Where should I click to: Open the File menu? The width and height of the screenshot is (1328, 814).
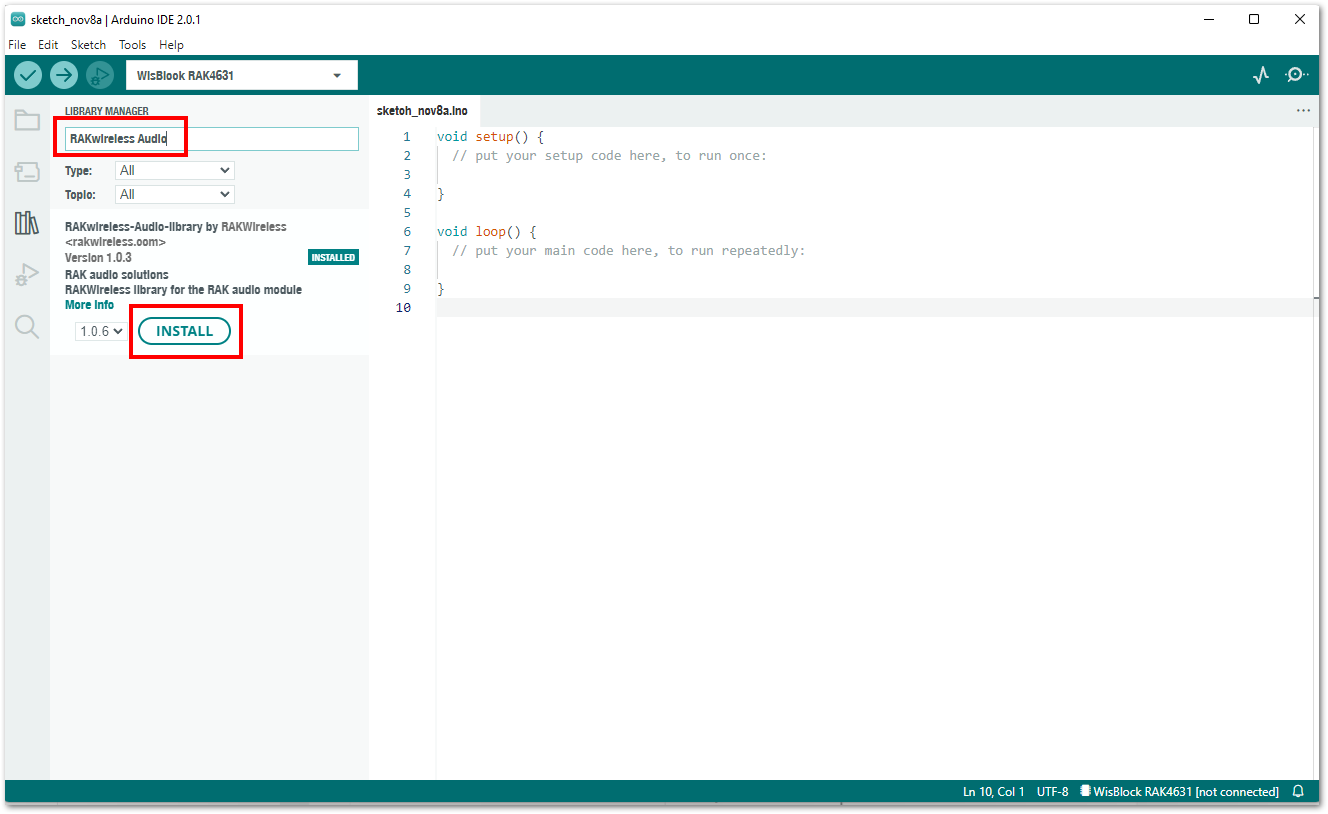(x=17, y=45)
